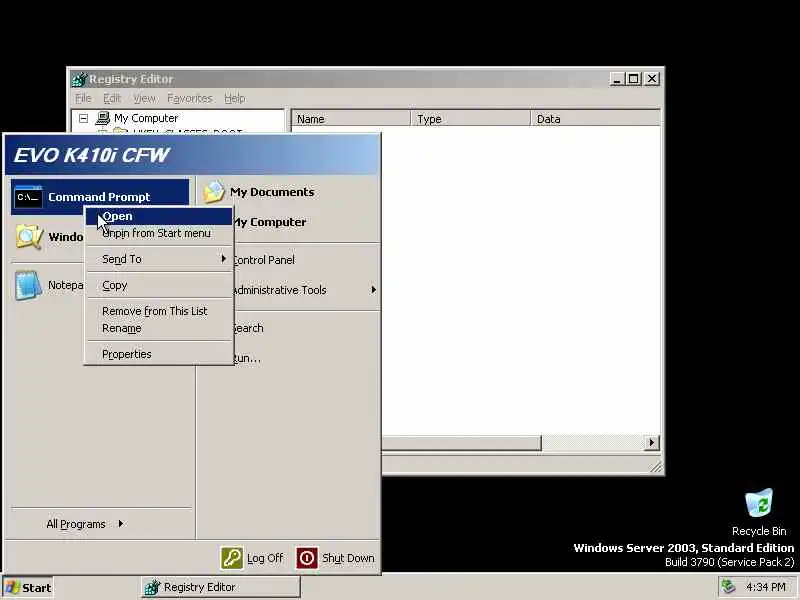800x600 pixels.
Task: Click the Notepad icon in Start menu
Action: click(29, 285)
